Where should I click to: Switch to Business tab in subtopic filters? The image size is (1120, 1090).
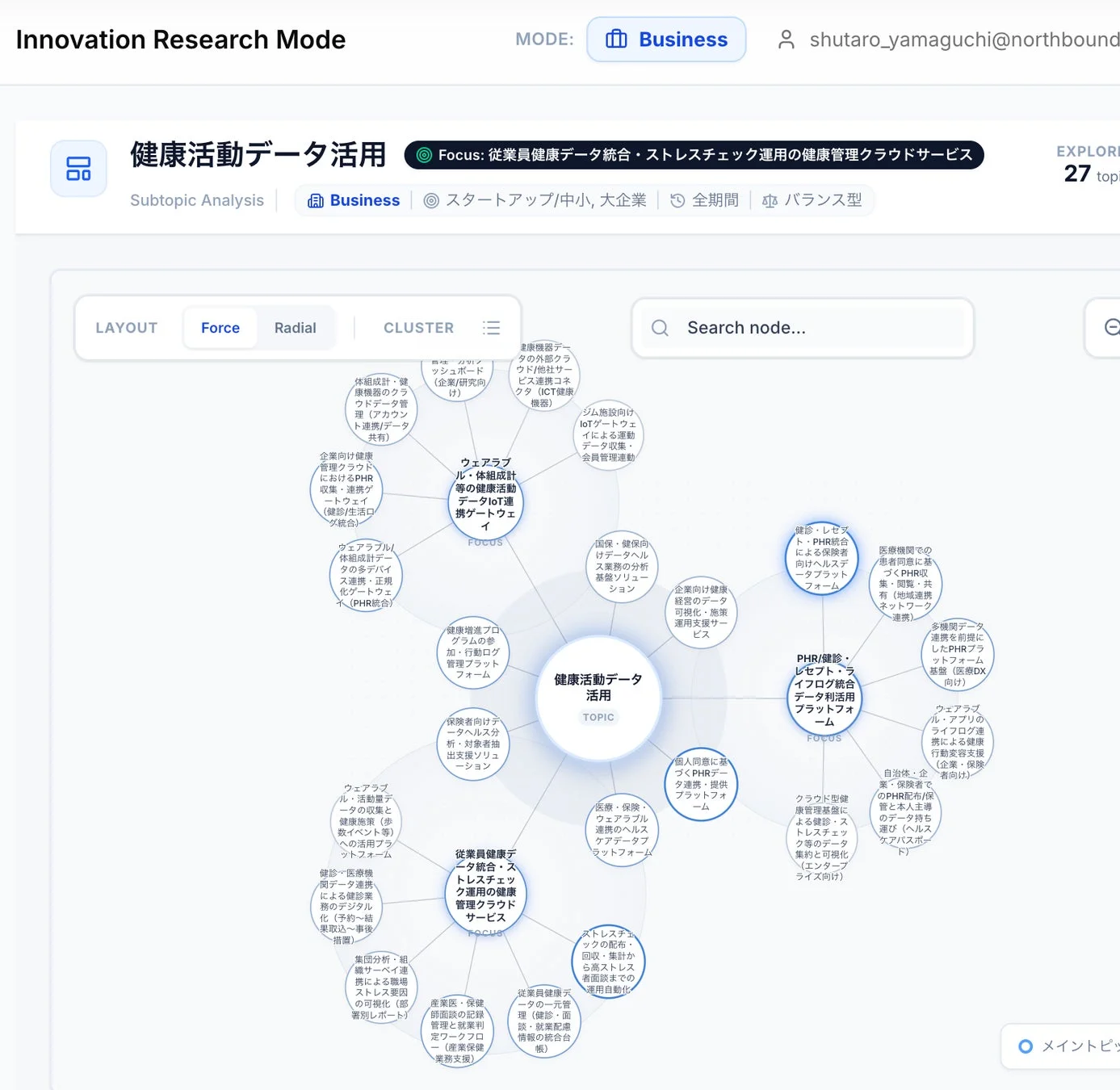tap(353, 199)
